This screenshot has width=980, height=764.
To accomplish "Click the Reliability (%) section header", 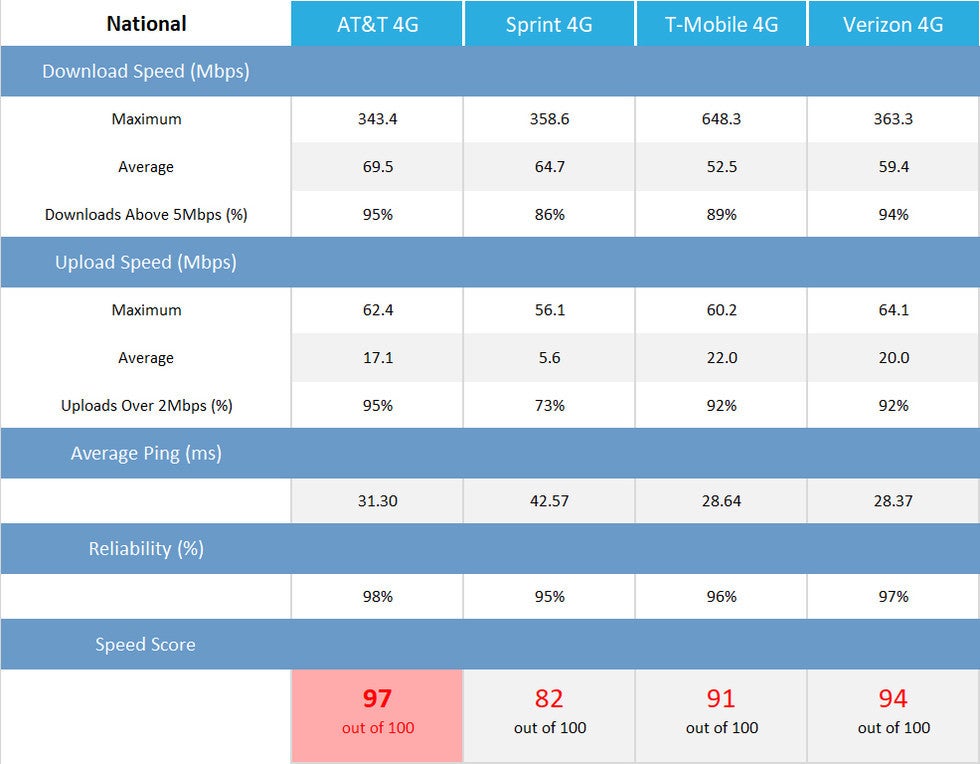I will click(x=146, y=549).
